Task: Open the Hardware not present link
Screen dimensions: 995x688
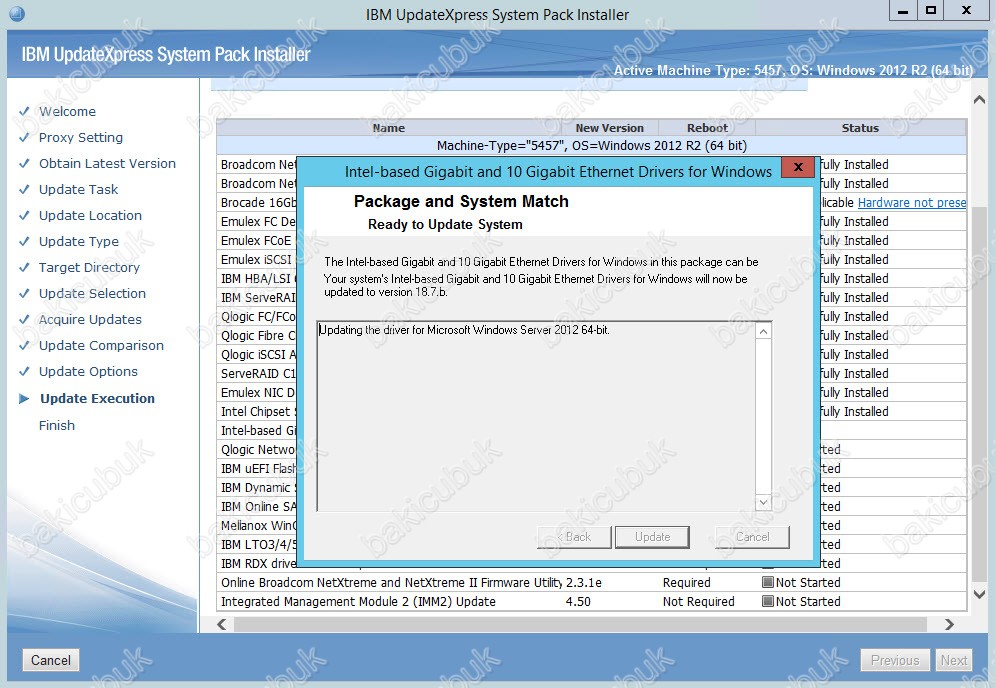Action: (x=912, y=202)
